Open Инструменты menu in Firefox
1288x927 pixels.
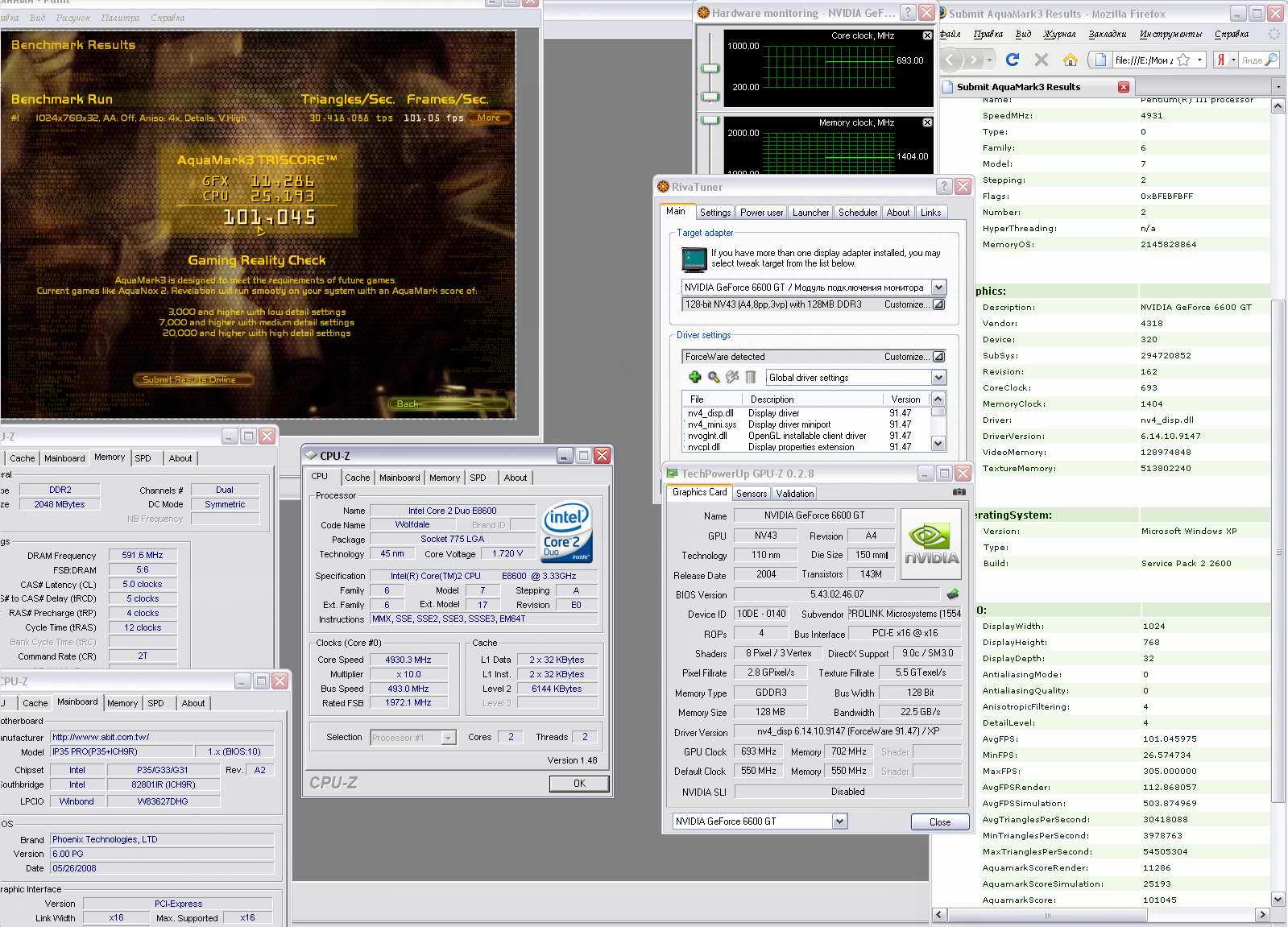1170,34
